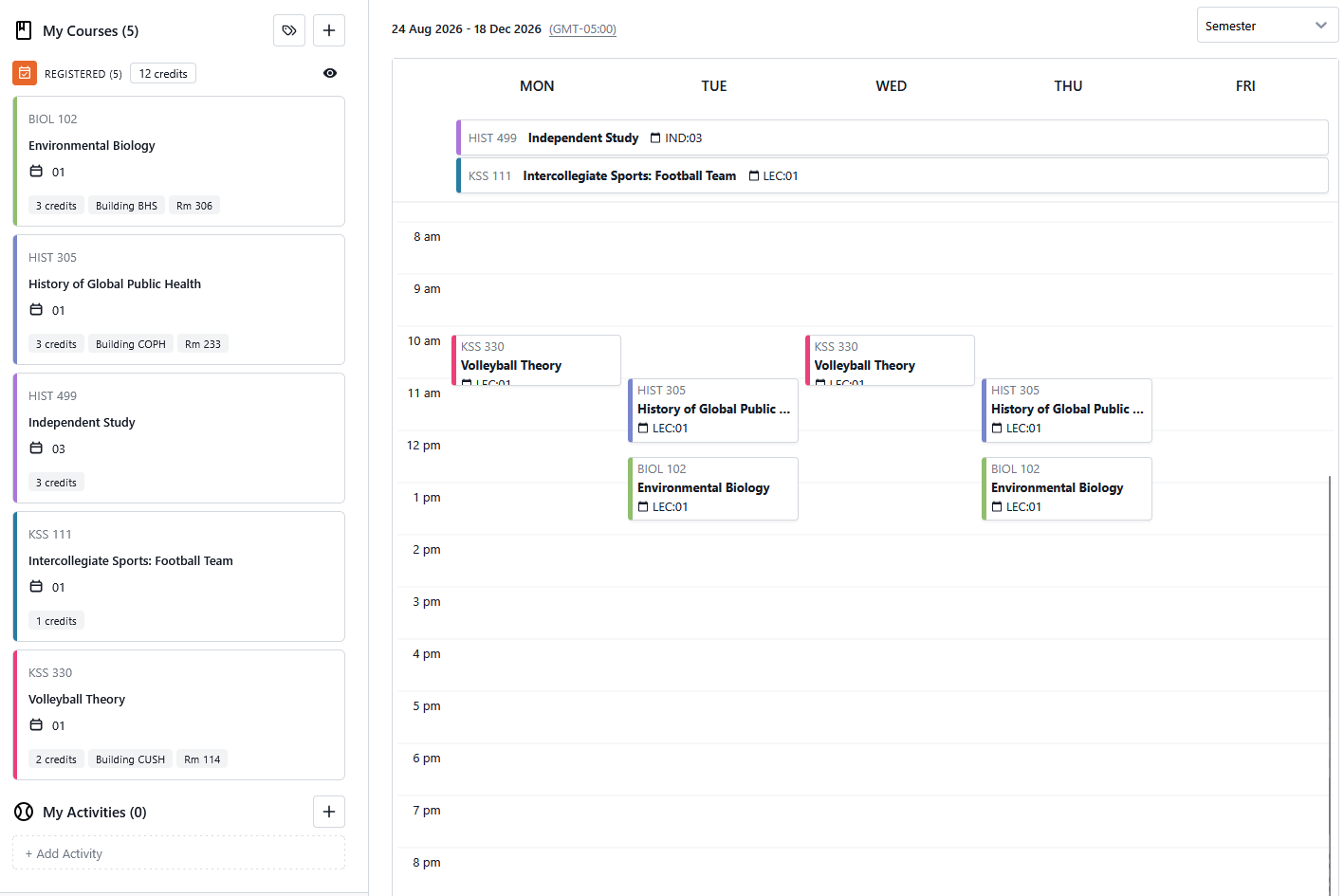This screenshot has height=896, width=1344.
Task: Click the 2 credits tag on KSS 330
Action: [x=56, y=759]
